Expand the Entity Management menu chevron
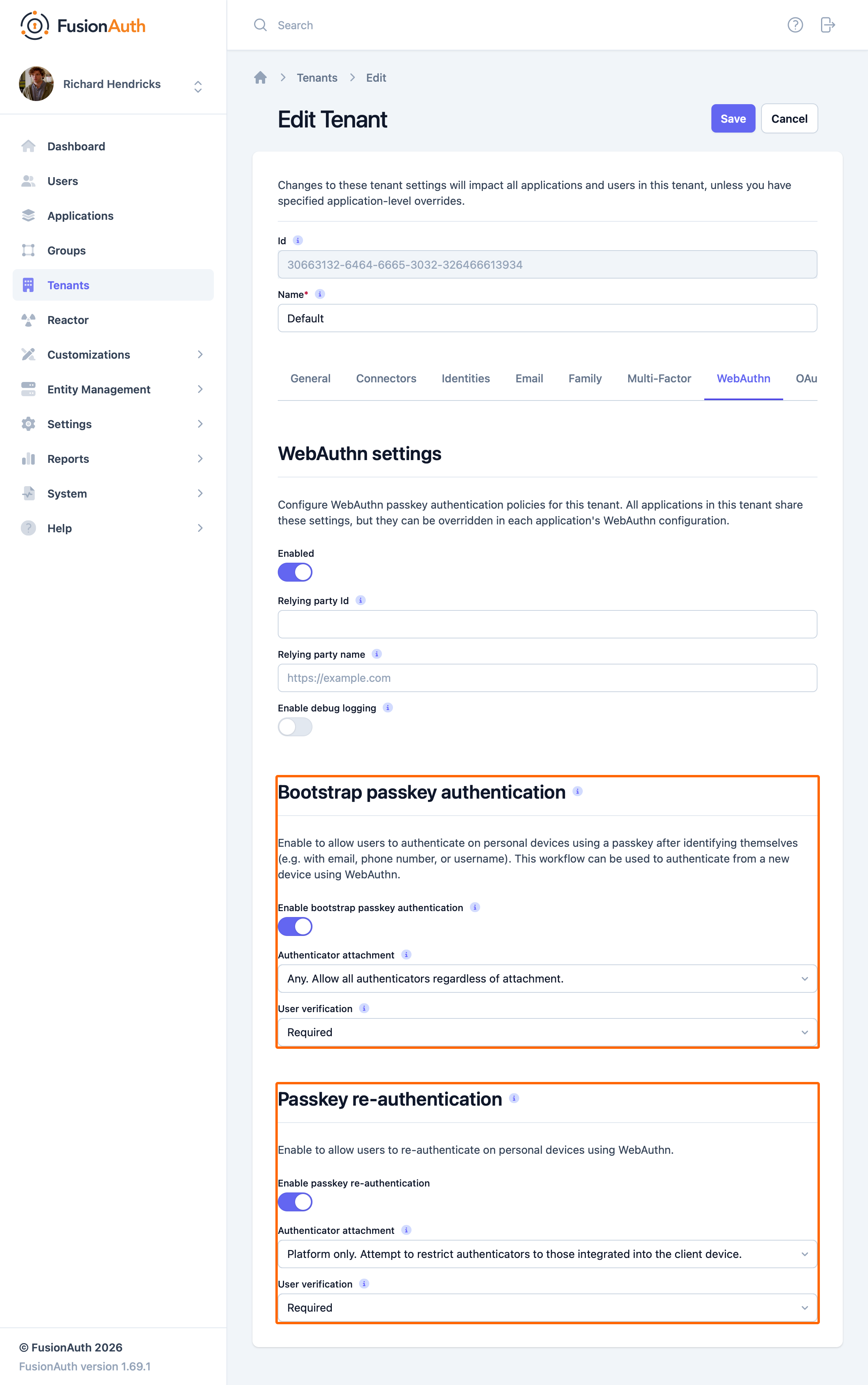868x1385 pixels. [200, 389]
